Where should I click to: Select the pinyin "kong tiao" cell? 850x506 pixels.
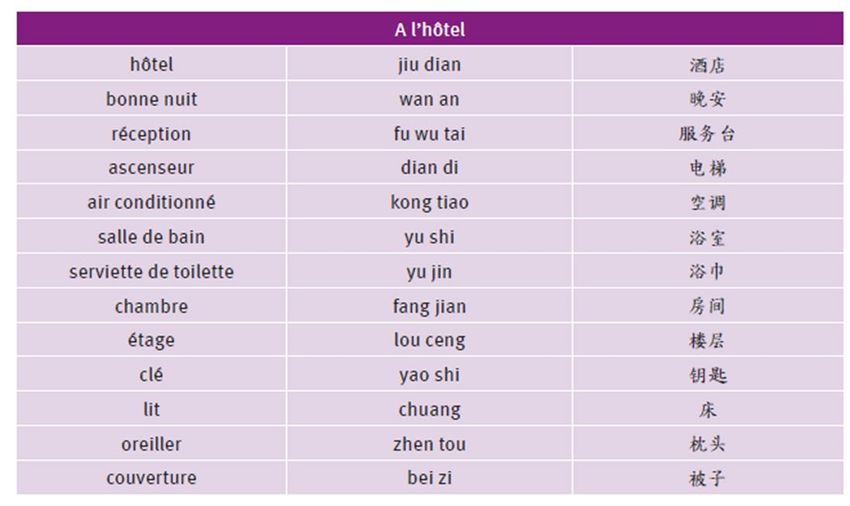pyautogui.click(x=429, y=202)
